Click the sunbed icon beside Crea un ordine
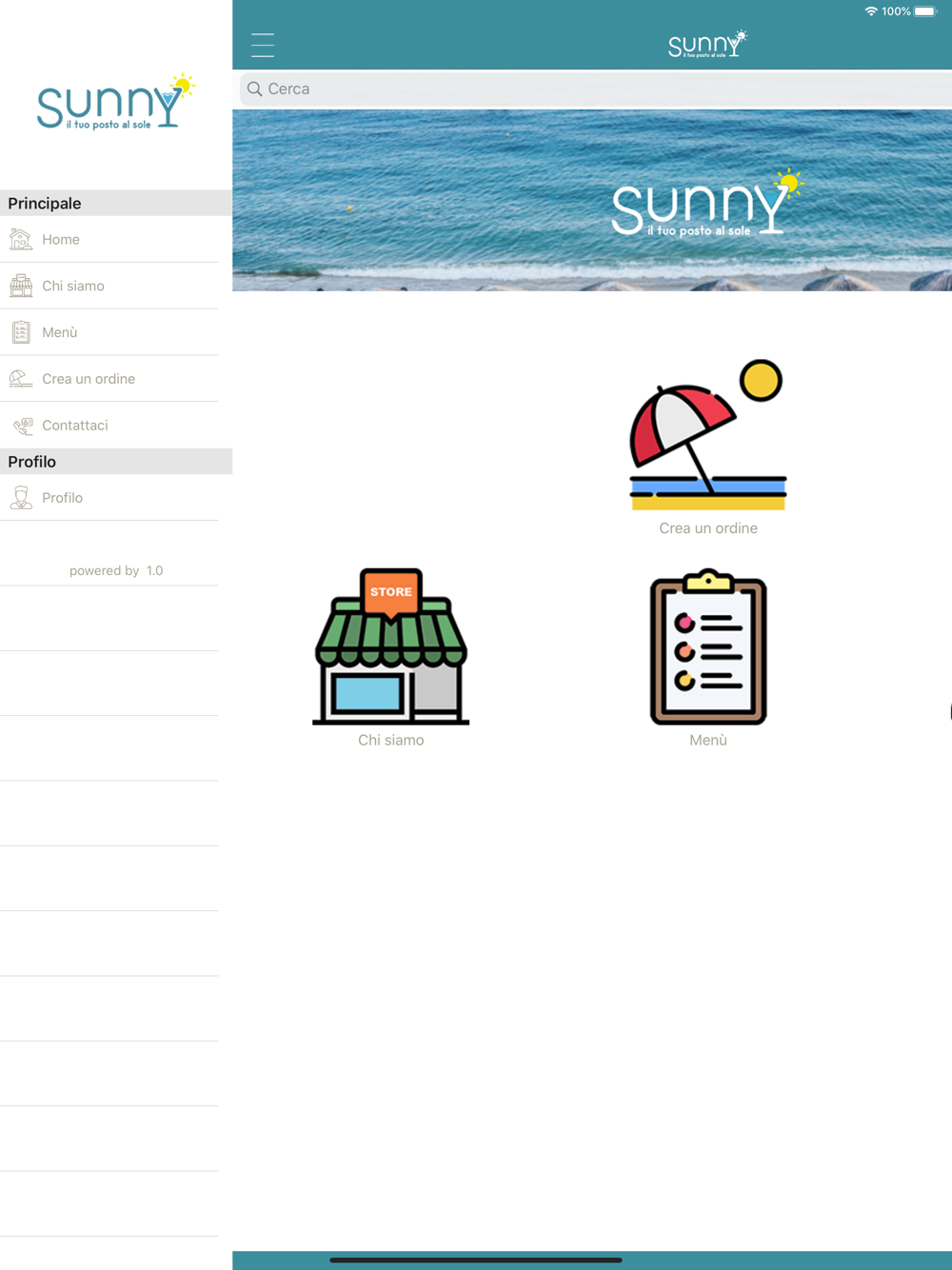952x1270 pixels. click(x=21, y=379)
